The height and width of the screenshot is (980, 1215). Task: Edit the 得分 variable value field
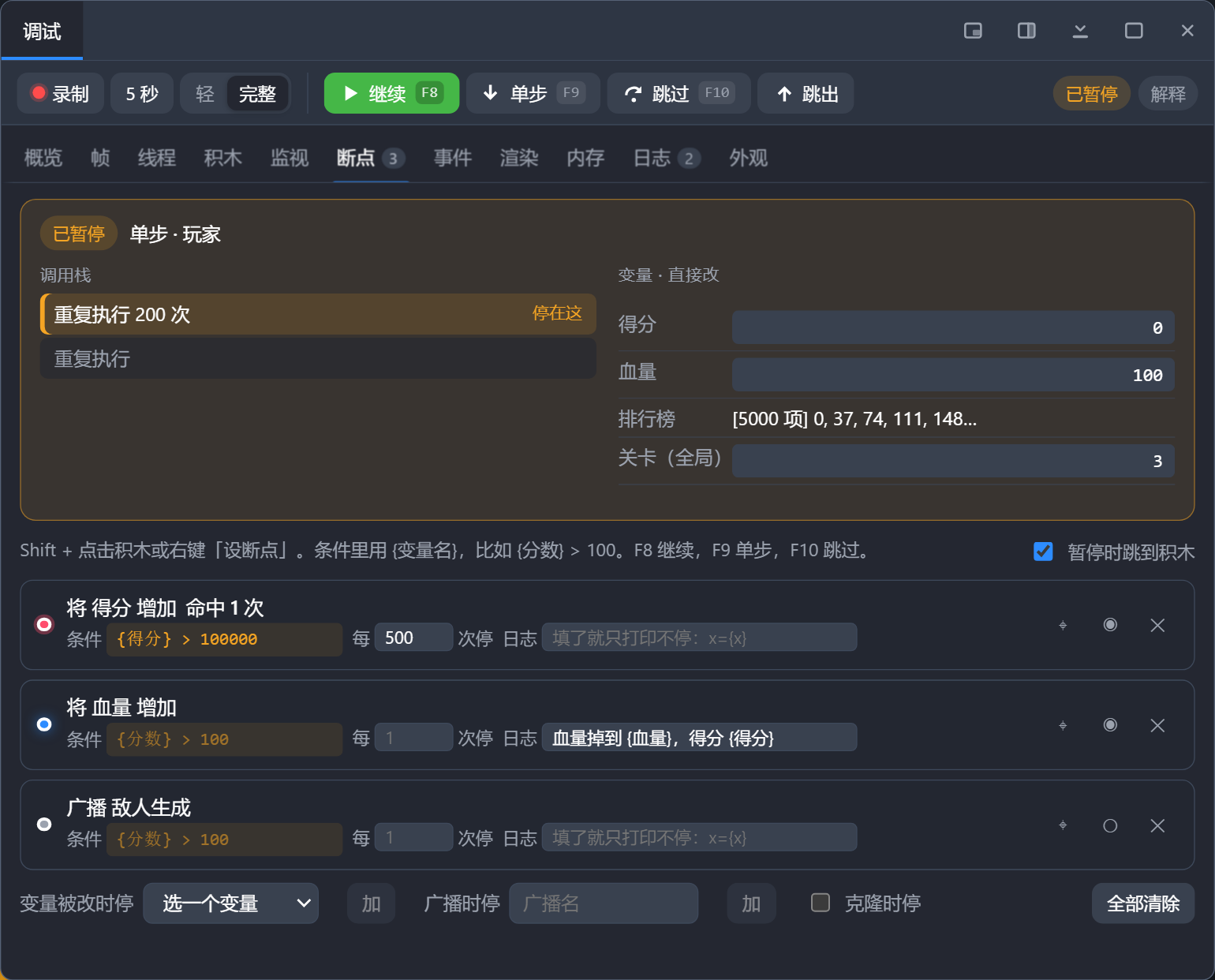(953, 327)
